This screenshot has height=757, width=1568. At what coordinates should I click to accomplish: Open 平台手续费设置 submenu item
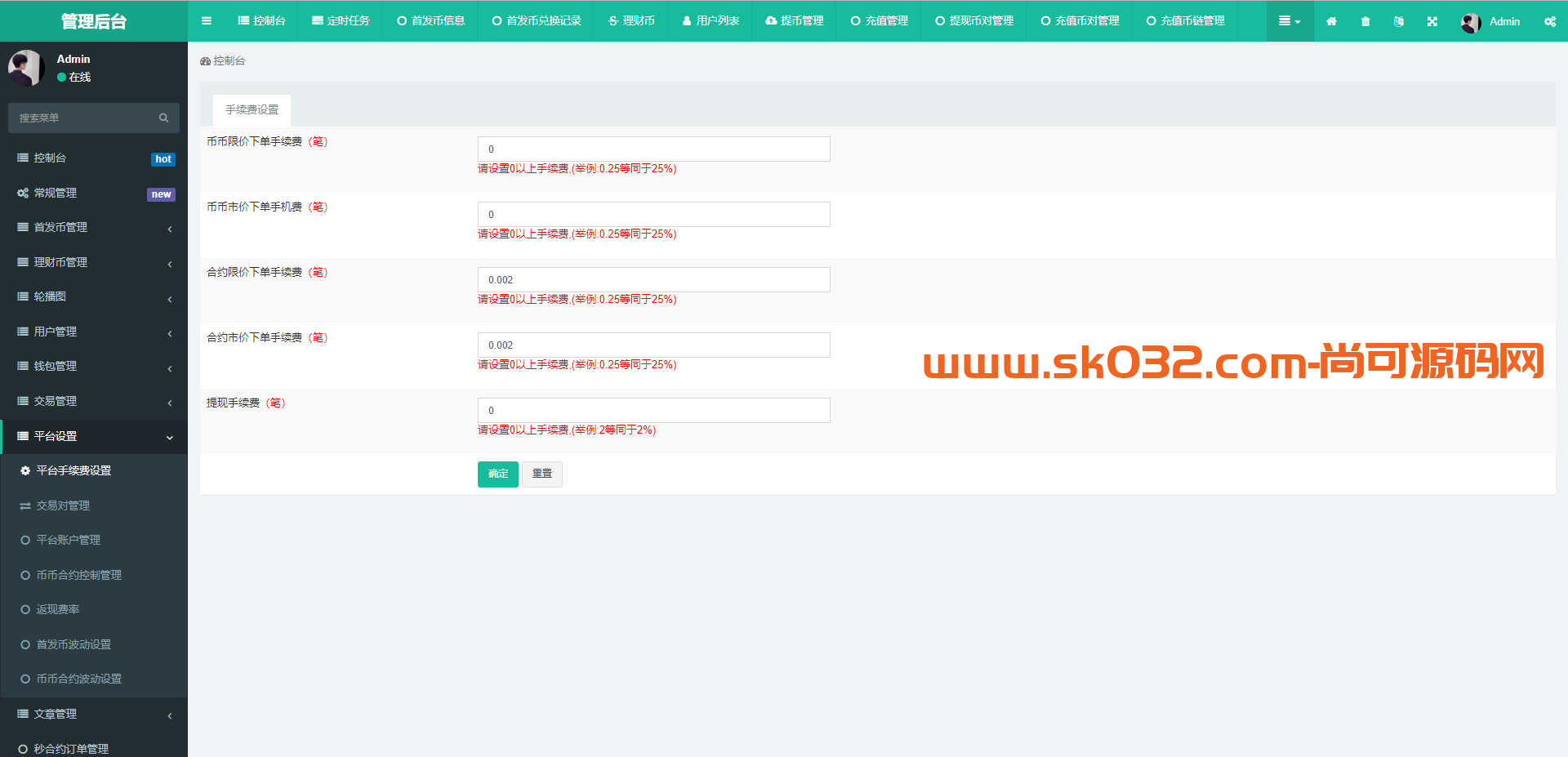(94, 471)
